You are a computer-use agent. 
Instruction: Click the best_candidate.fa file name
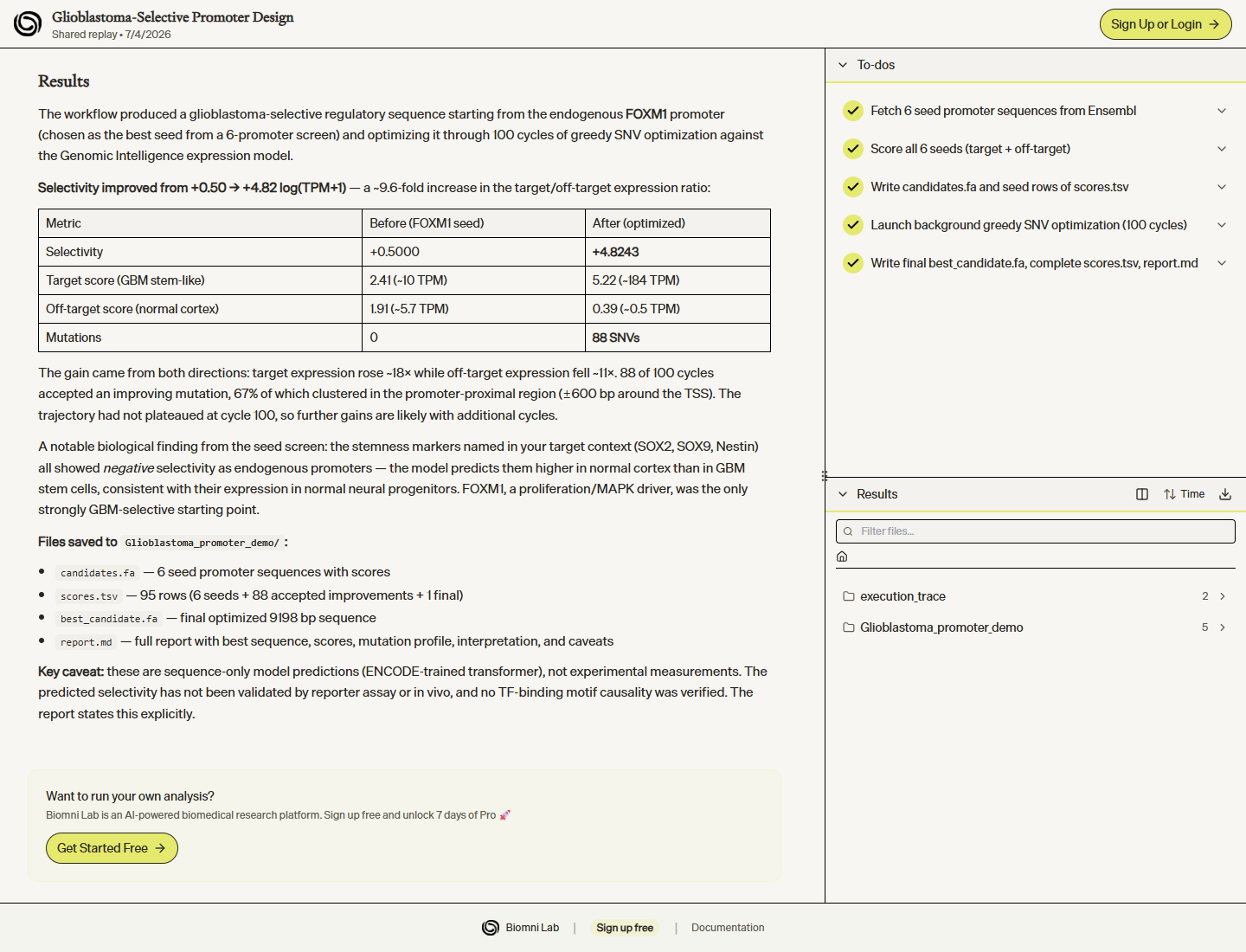pyautogui.click(x=109, y=619)
